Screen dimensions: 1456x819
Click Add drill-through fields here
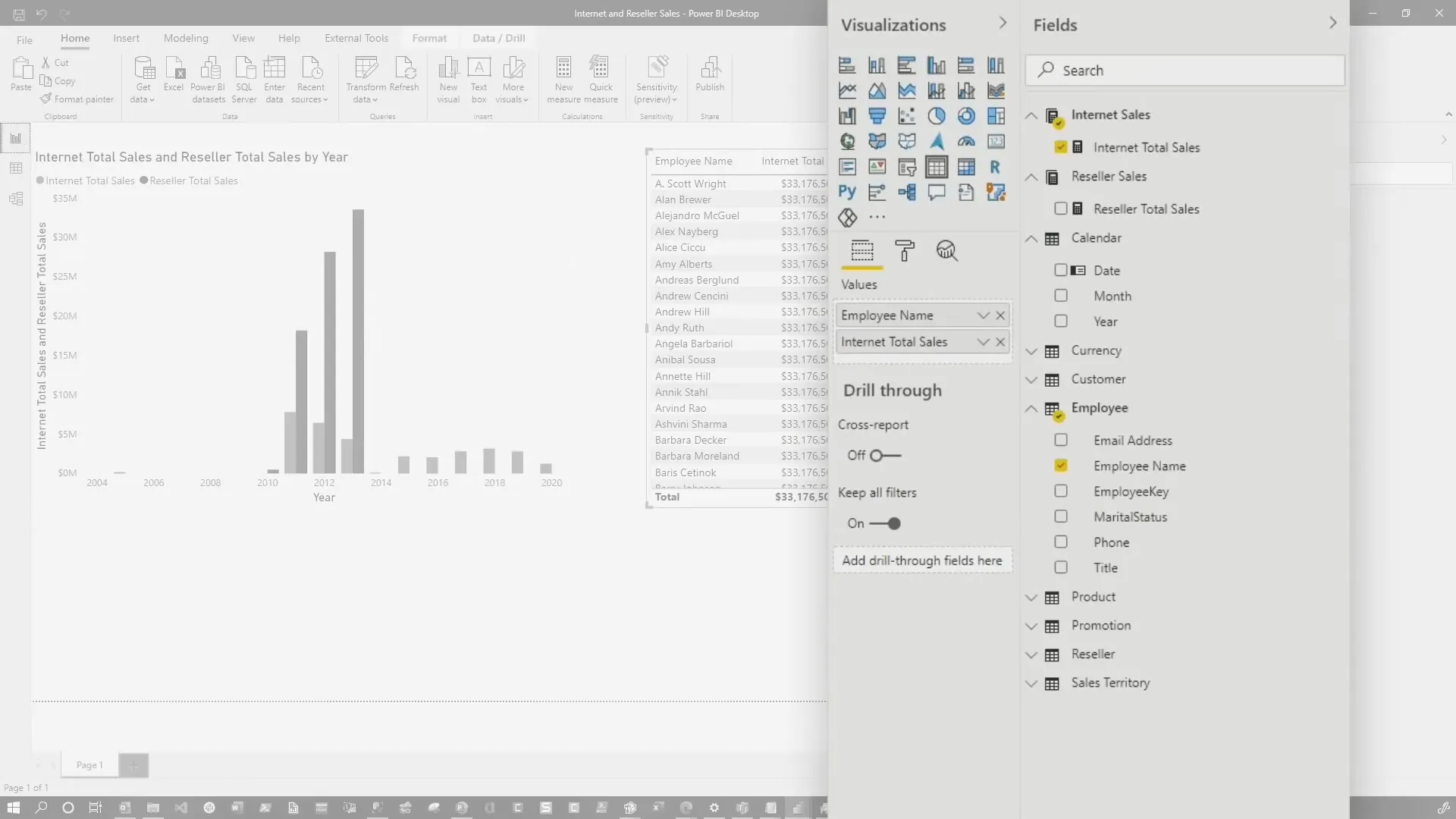[923, 560]
